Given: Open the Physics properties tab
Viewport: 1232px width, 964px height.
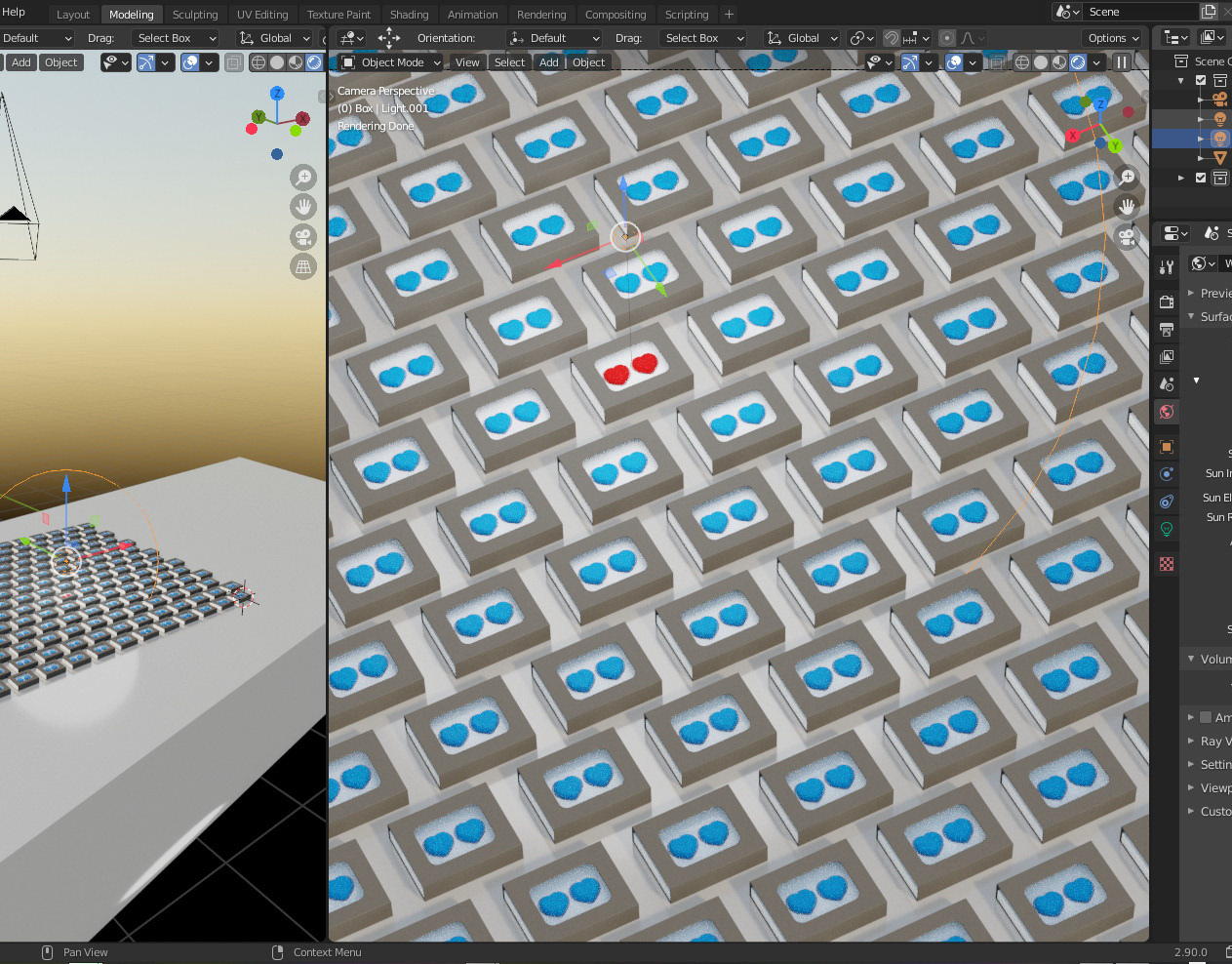Looking at the screenshot, I should click(1166, 474).
